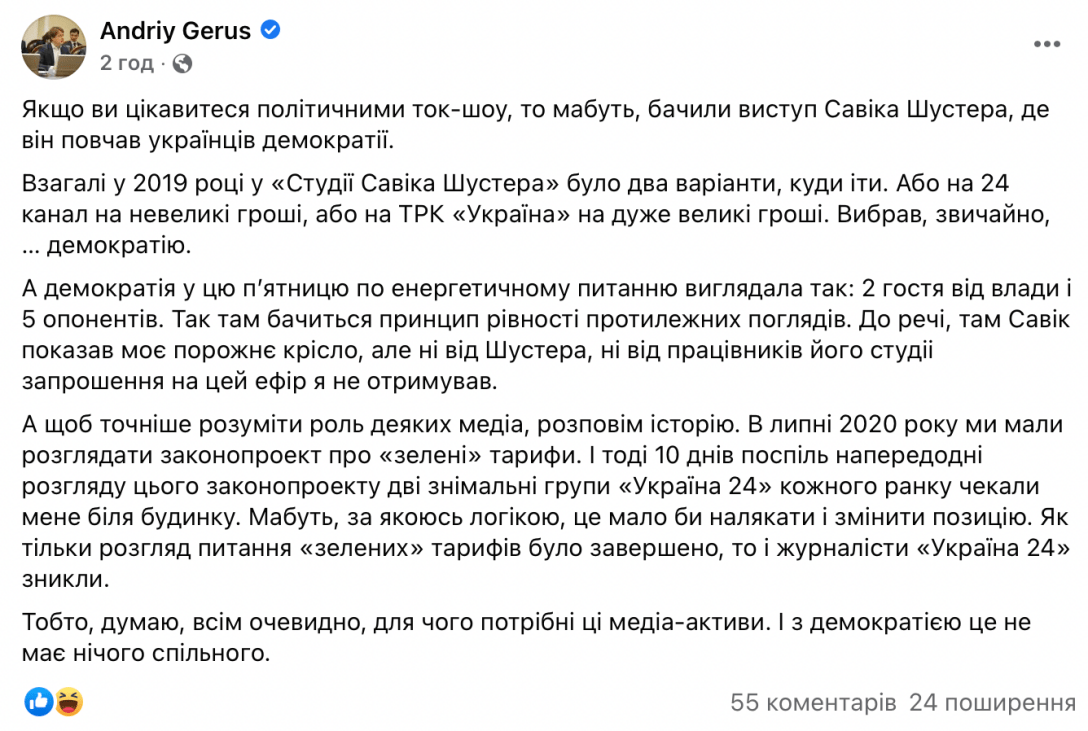Open the 55 коментарів comments list

click(x=813, y=702)
